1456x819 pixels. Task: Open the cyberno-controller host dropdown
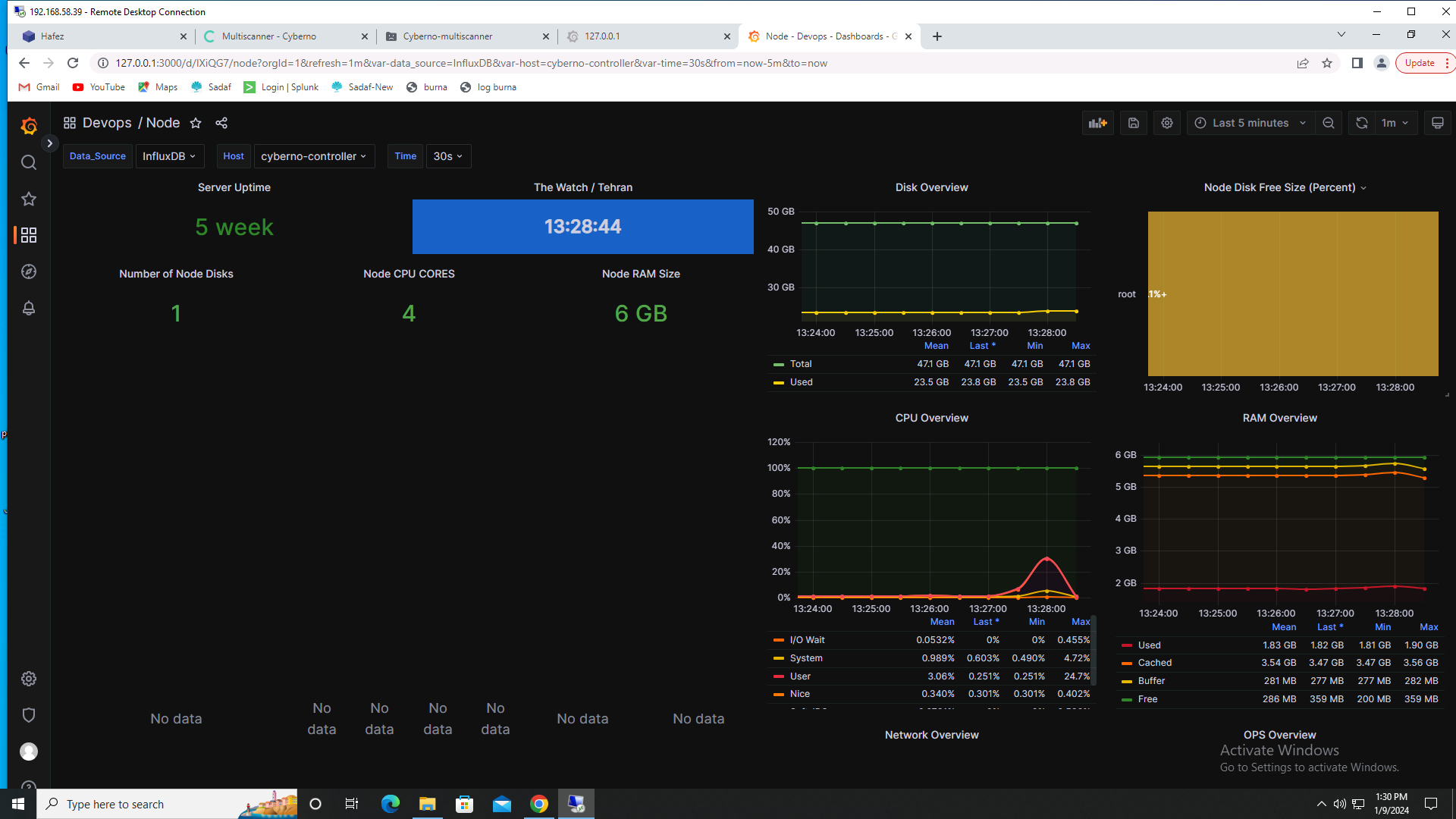[x=313, y=156]
